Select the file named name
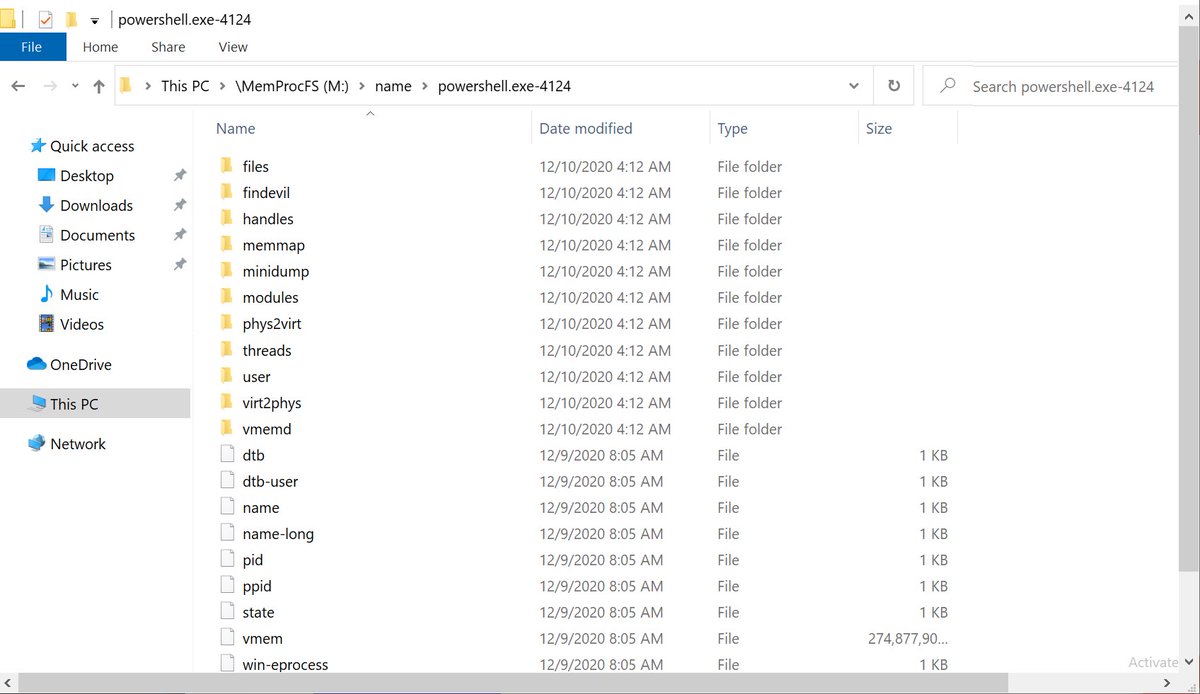The width and height of the screenshot is (1200, 694). click(x=261, y=507)
